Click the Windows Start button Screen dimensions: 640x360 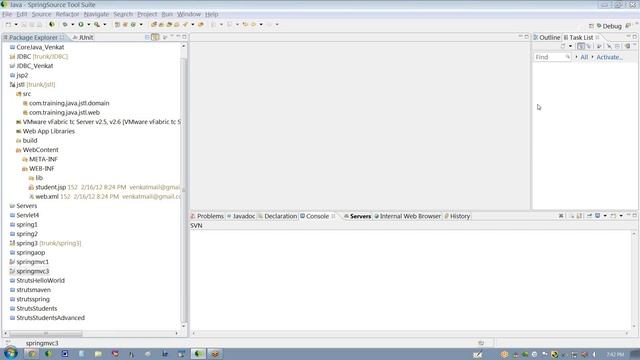pos(11,353)
